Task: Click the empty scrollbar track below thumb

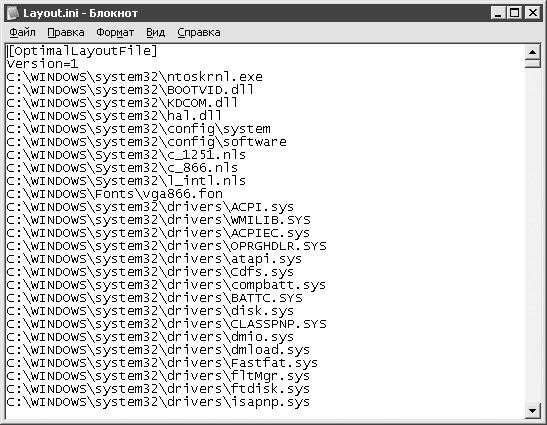Action: click(x=533, y=236)
